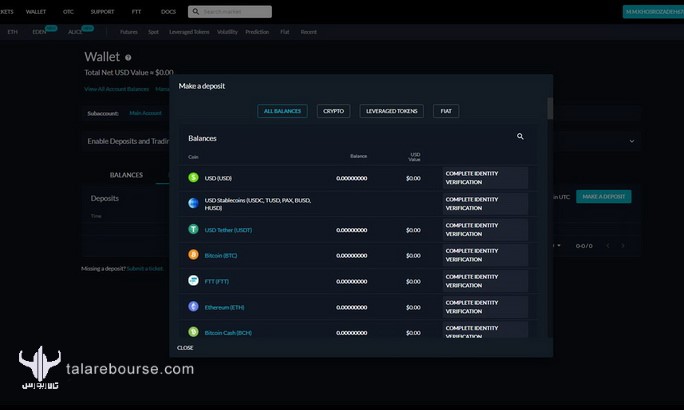Click the Balance column header
684x410 pixels.
click(x=358, y=156)
